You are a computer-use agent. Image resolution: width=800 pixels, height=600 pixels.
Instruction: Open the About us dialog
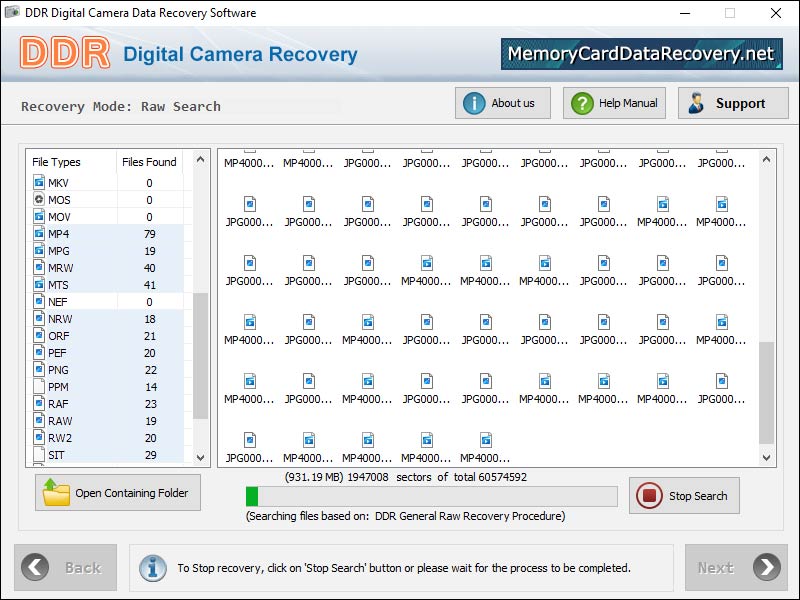coord(501,103)
